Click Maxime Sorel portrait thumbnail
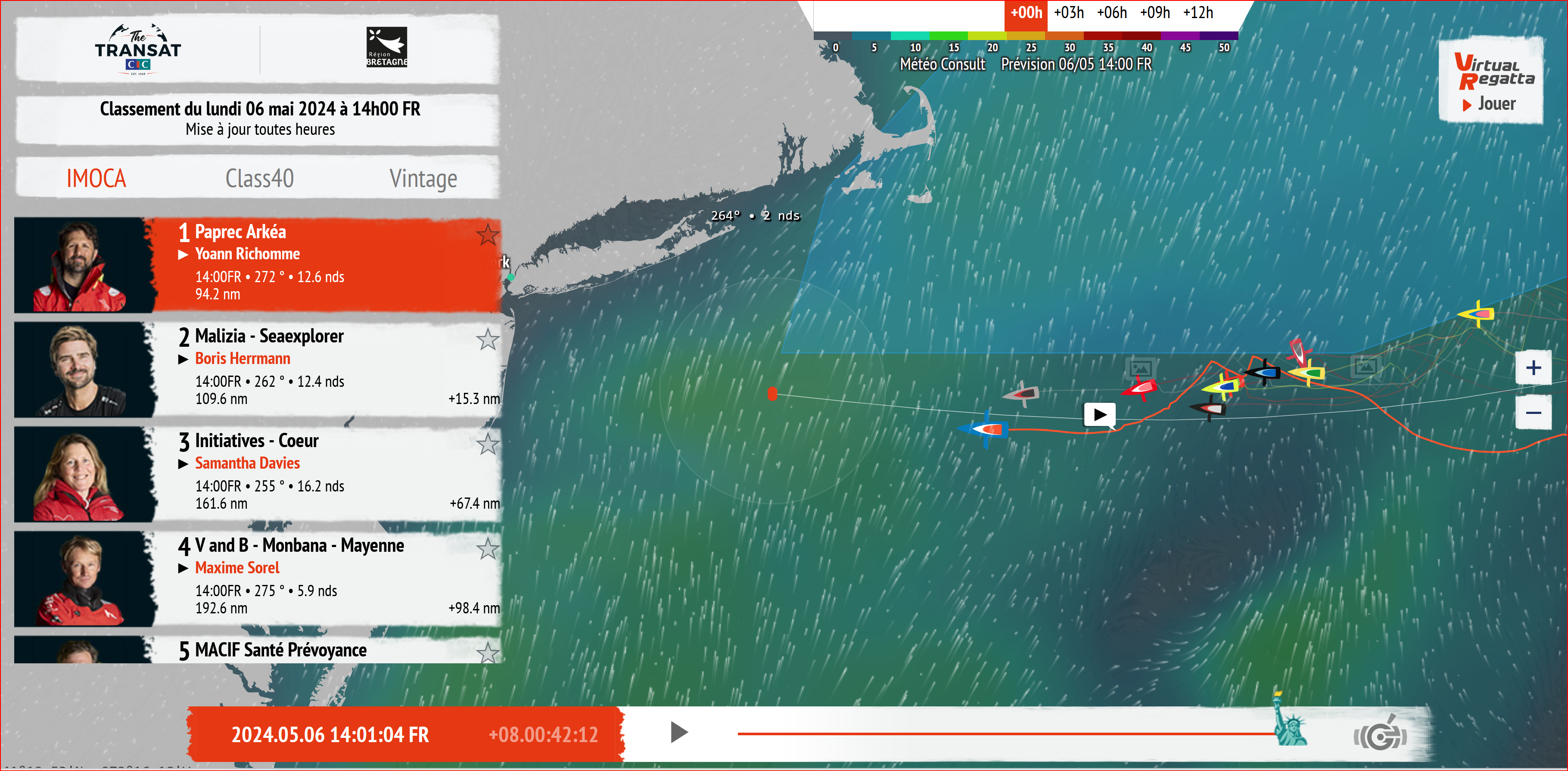Screen dimensions: 1568x771 [84, 579]
